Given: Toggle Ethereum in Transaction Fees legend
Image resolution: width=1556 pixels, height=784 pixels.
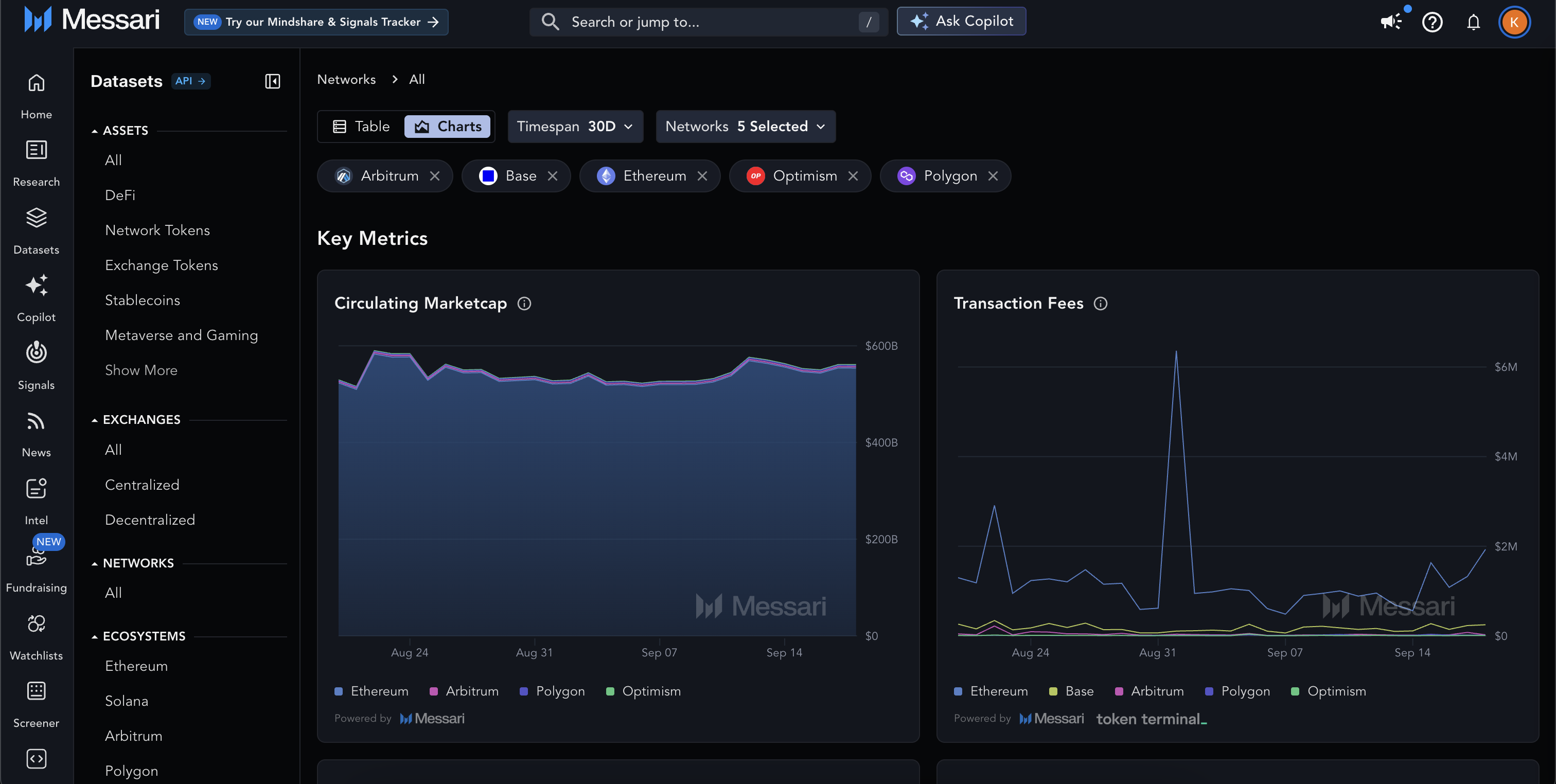Looking at the screenshot, I should (x=991, y=691).
